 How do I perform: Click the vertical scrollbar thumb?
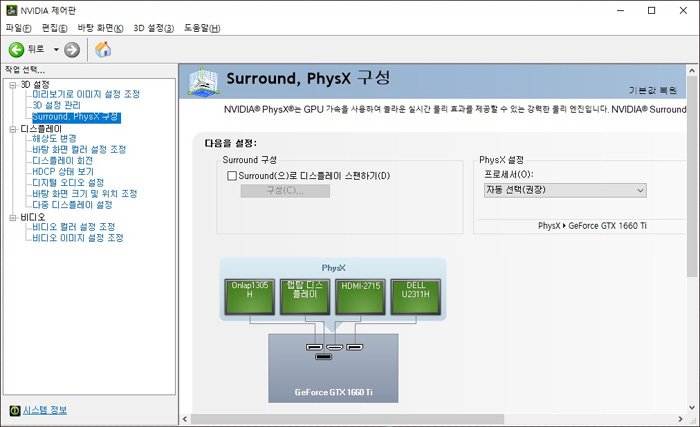point(692,176)
